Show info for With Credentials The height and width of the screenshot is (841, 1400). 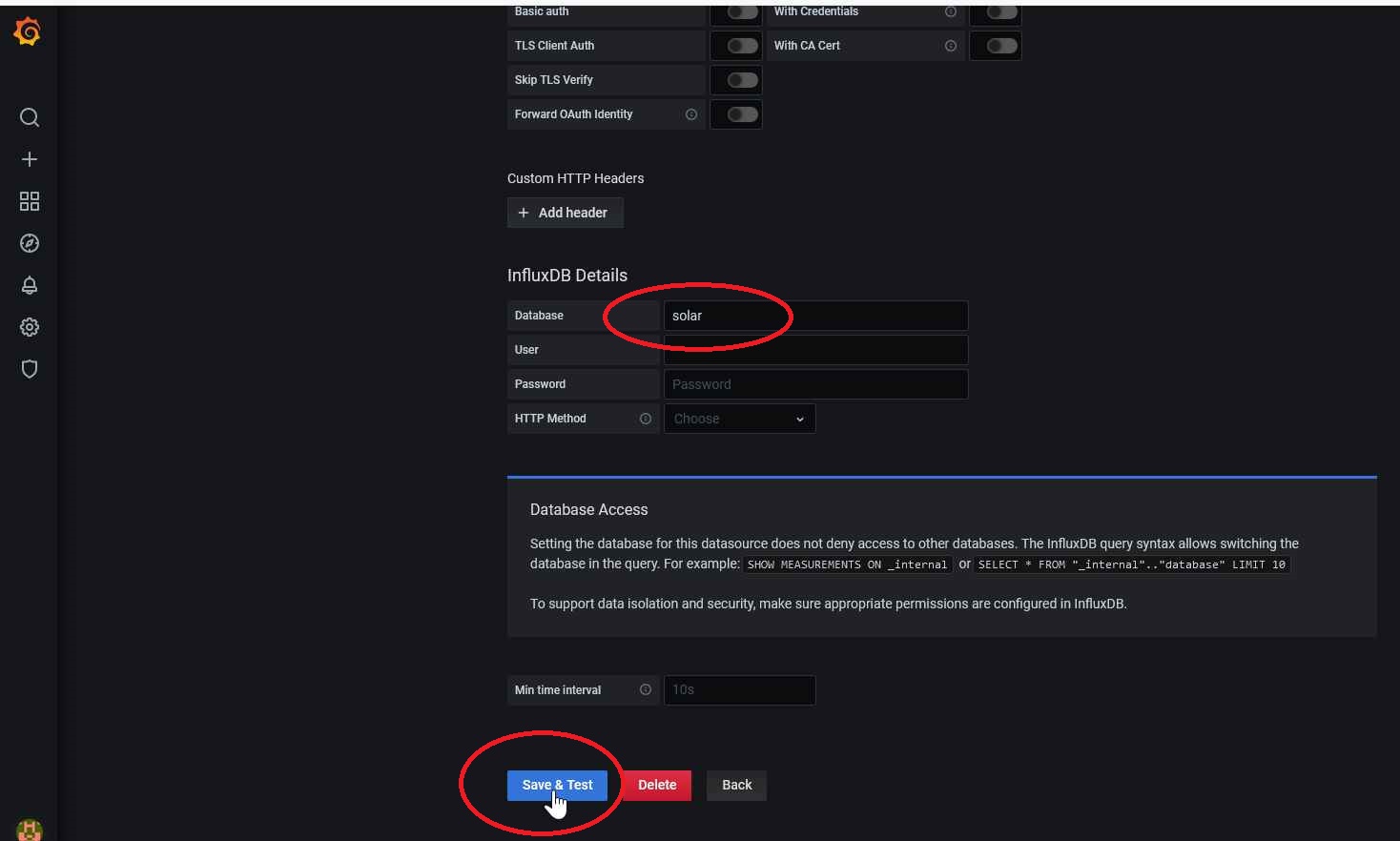951,11
